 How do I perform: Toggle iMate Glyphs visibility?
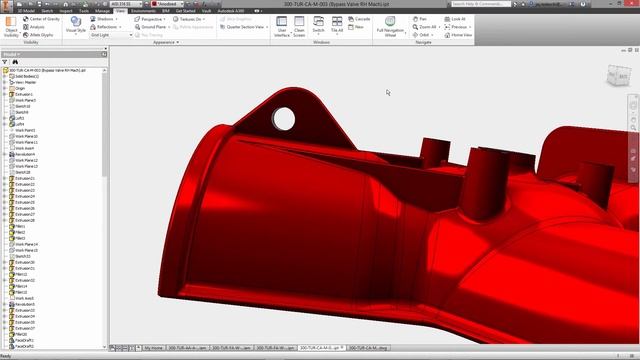[x=38, y=35]
